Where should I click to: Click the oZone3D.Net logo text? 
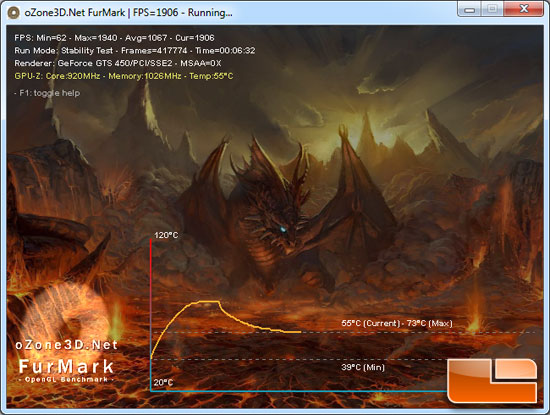(66, 345)
